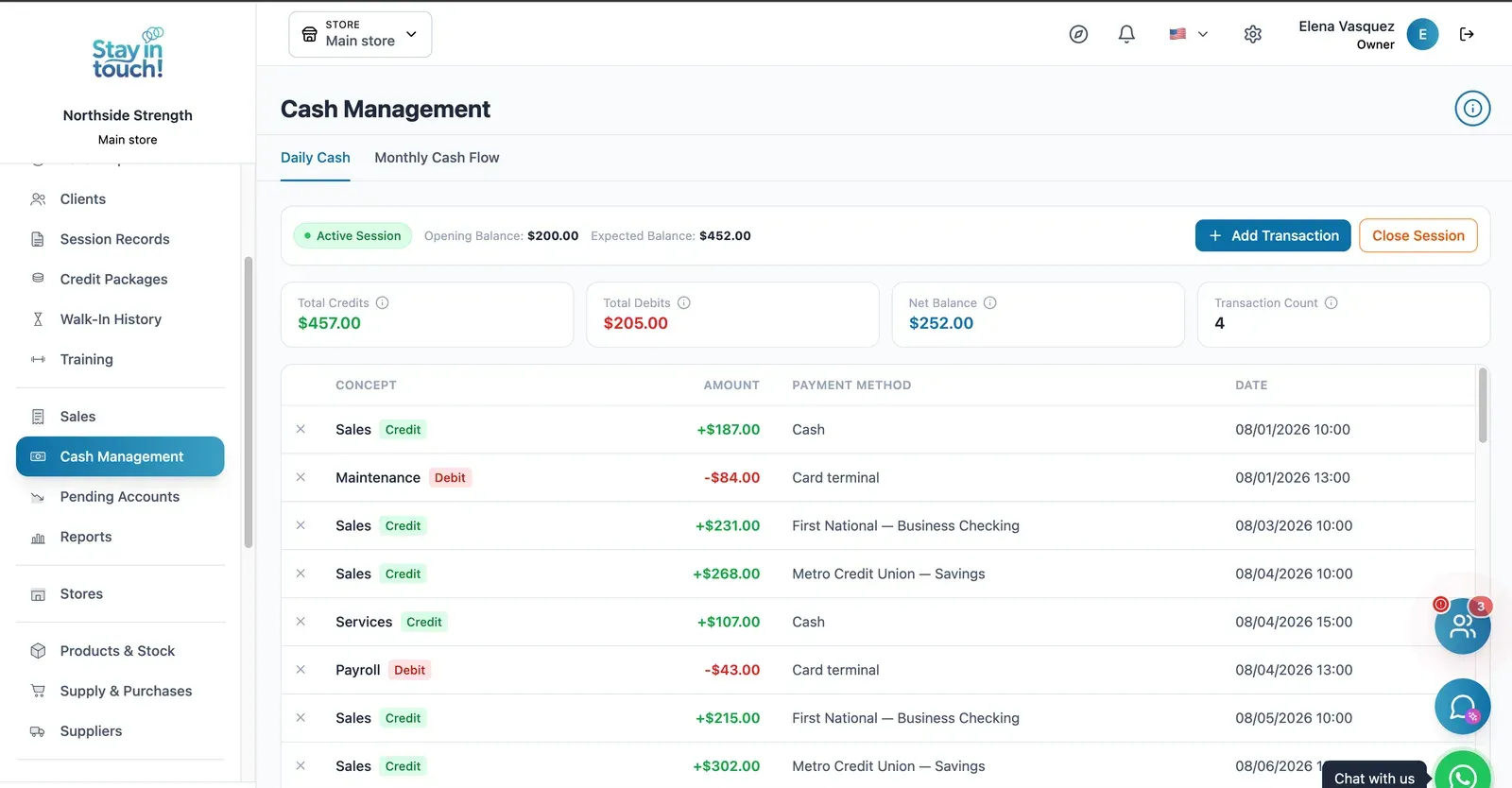Go to Supply & Purchases
The image size is (1512, 788).
pos(120,691)
